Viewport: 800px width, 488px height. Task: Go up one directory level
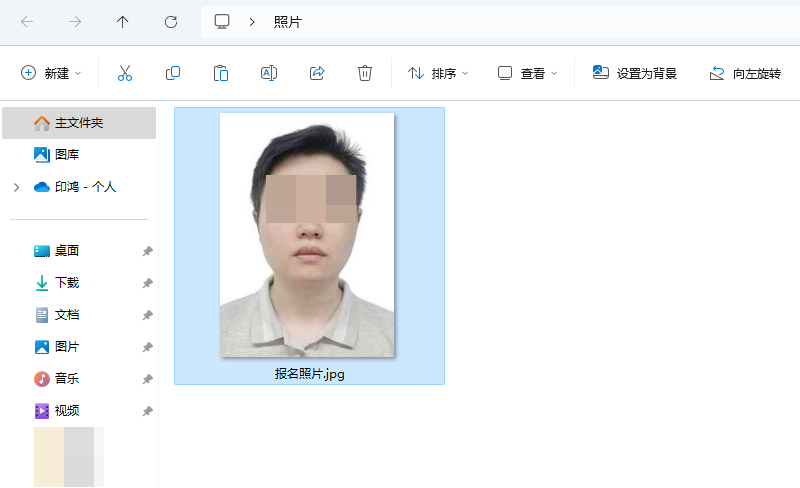pos(123,22)
